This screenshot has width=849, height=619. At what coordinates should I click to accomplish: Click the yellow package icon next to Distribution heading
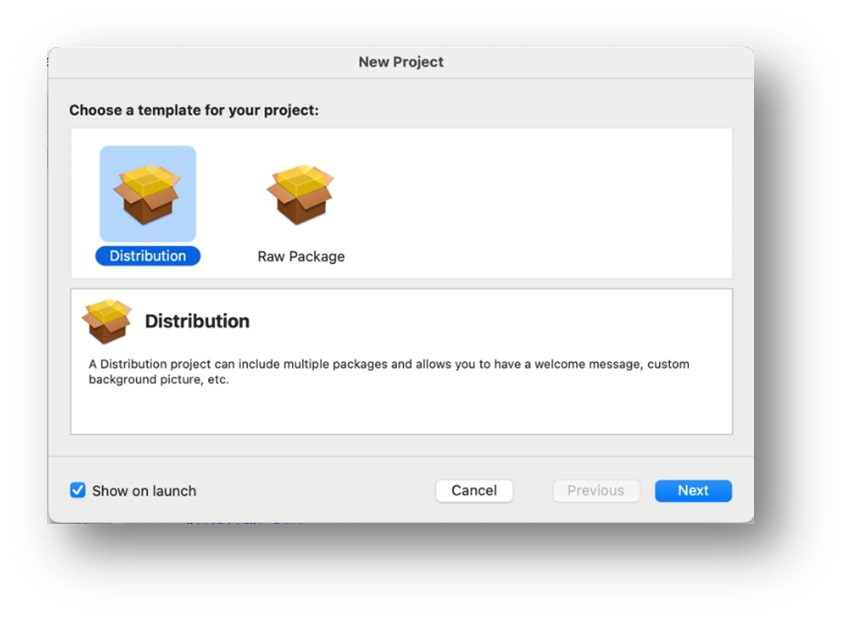(x=107, y=318)
